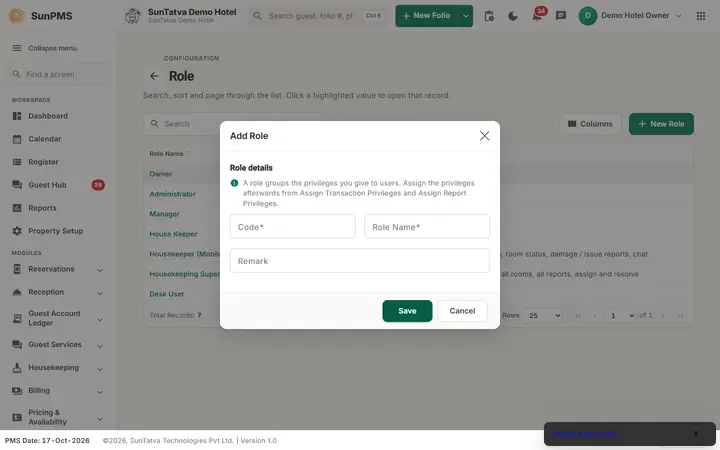Viewport: 720px width, 450px height.
Task: Sort by Role Name column header
Action: [166, 153]
